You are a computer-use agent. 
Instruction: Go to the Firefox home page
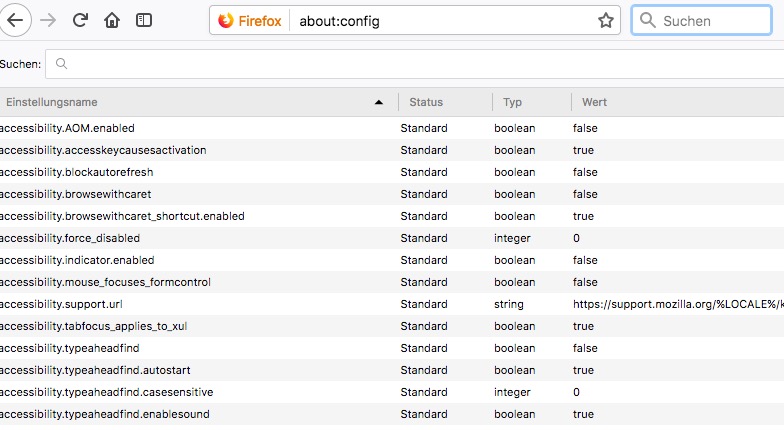point(112,20)
